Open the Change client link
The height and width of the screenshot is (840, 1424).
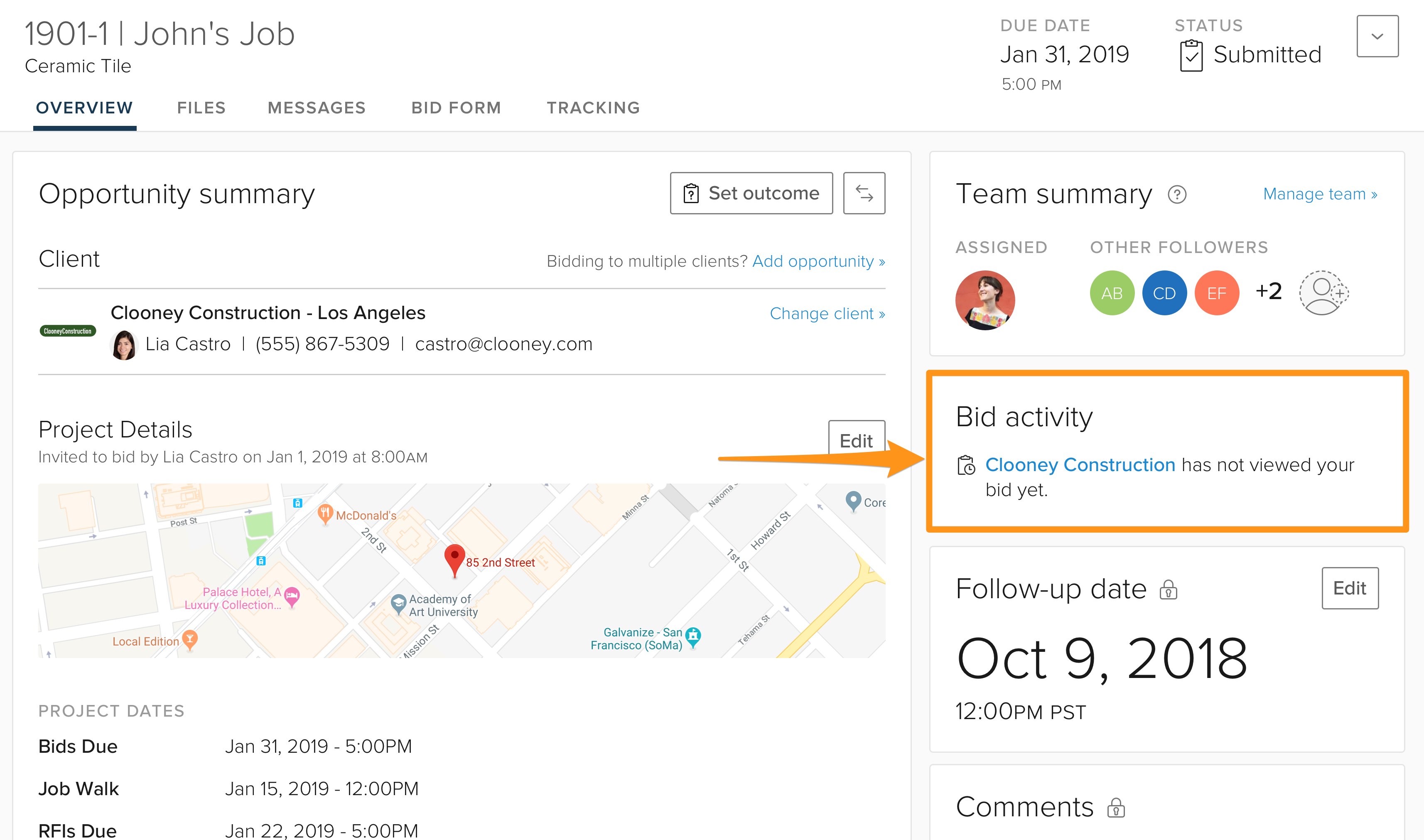click(827, 314)
